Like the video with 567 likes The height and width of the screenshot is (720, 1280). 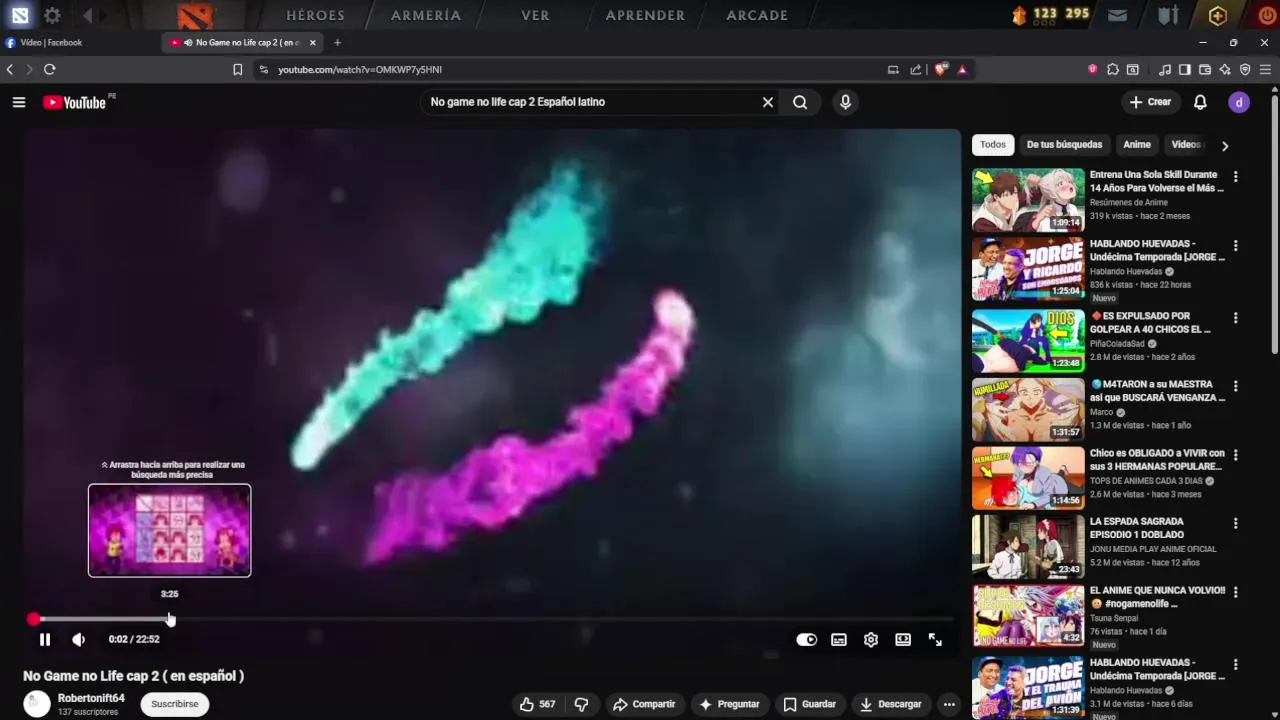[537, 704]
